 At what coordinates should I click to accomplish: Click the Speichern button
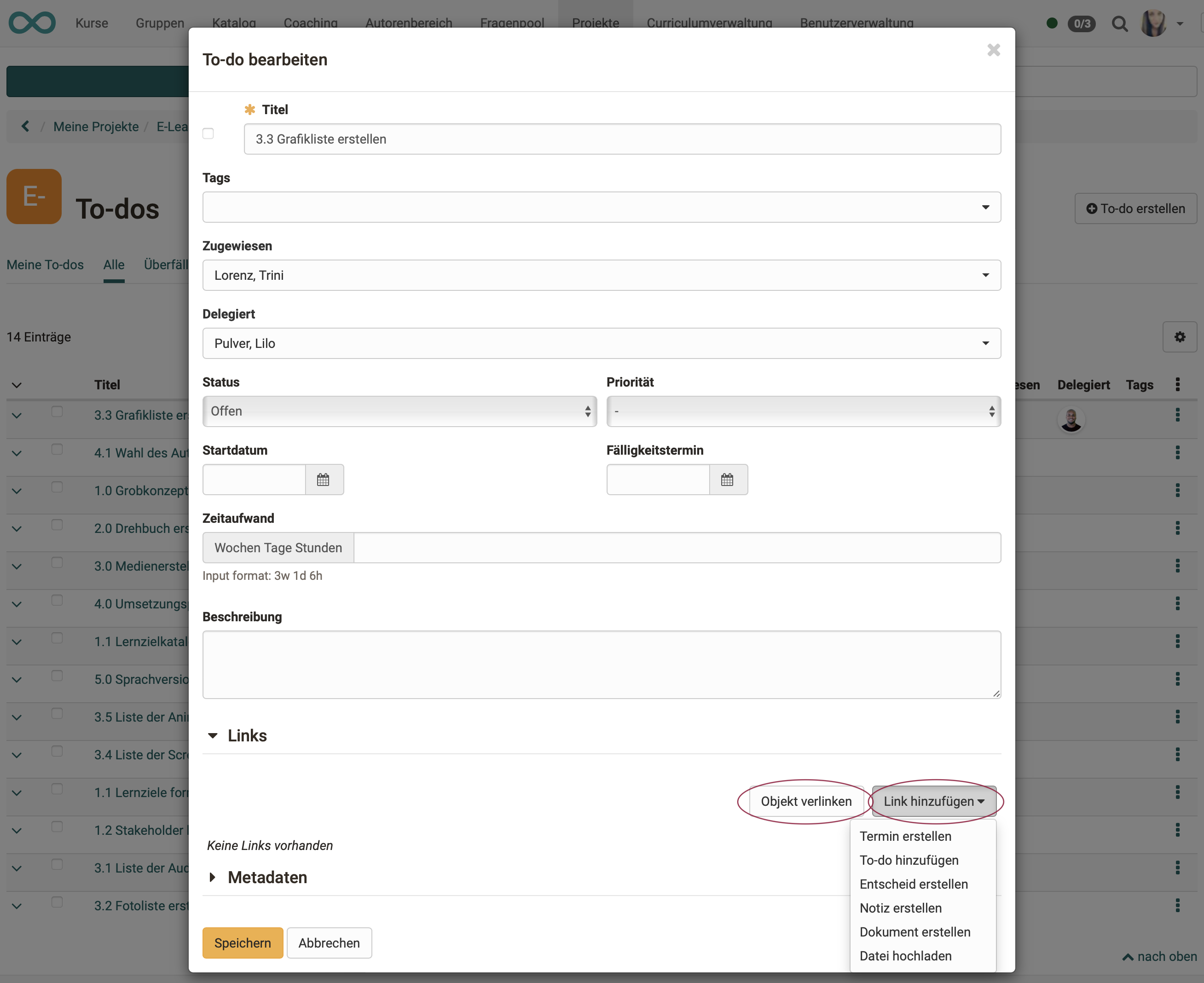(243, 943)
